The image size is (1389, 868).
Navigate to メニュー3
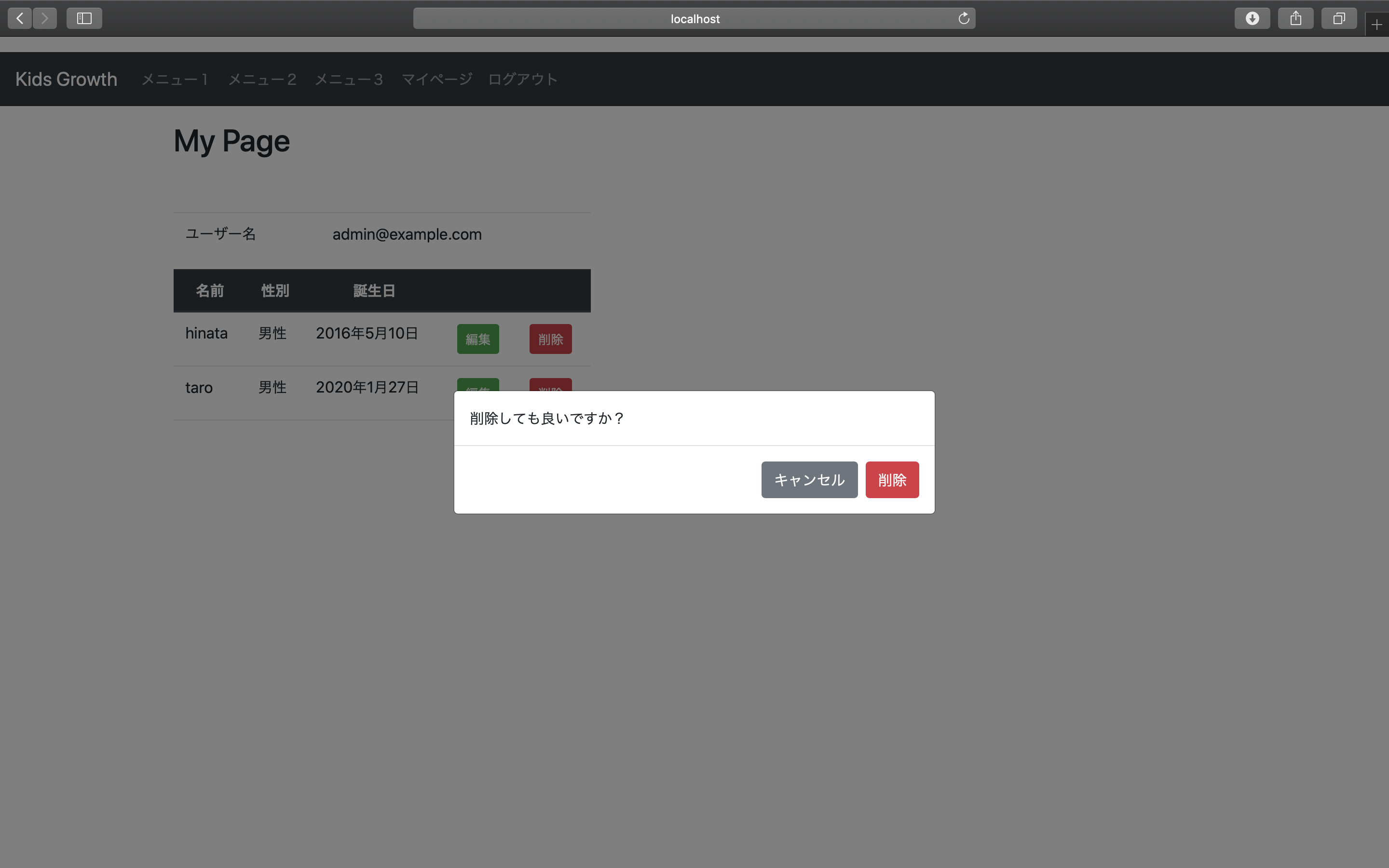[x=348, y=79]
